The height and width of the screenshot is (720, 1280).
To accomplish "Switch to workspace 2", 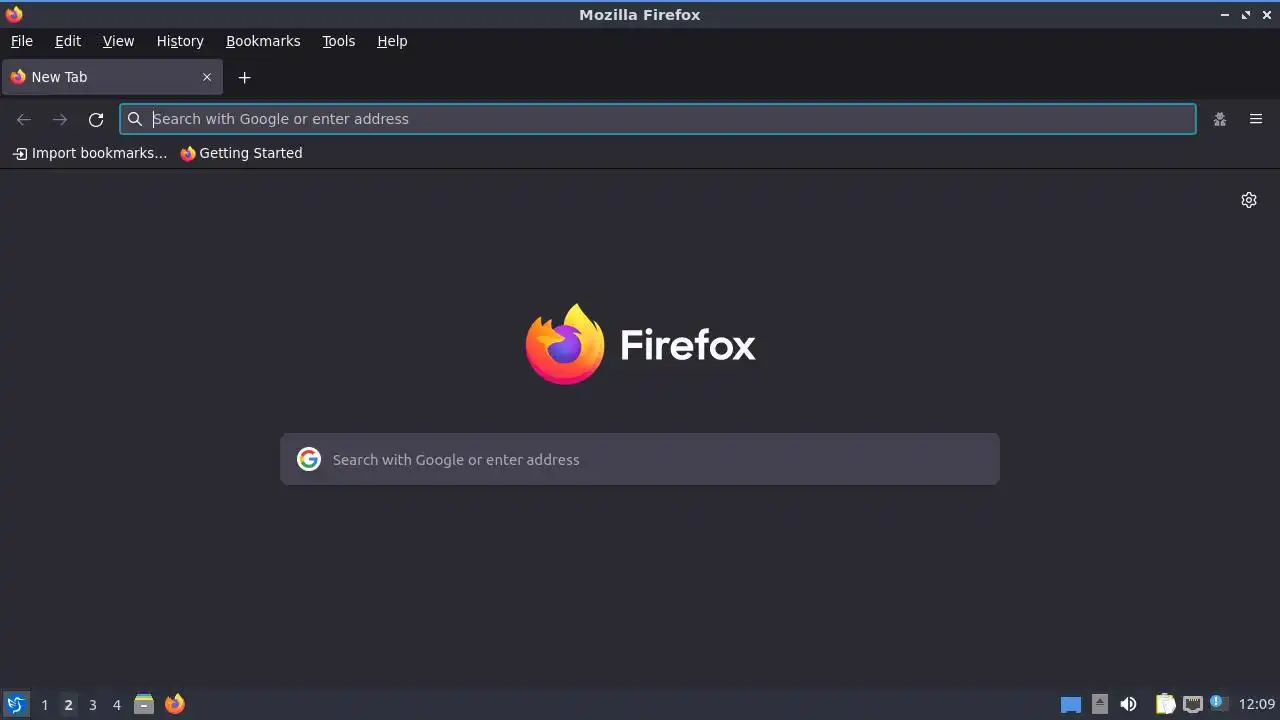I will tap(68, 705).
